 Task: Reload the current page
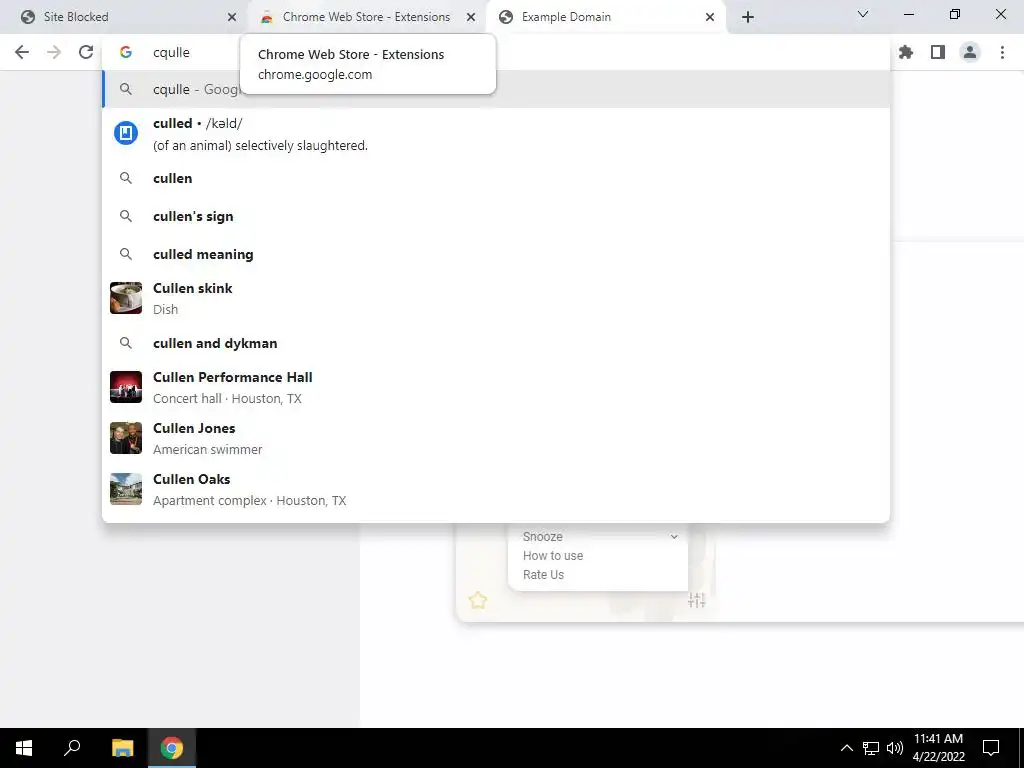(x=86, y=52)
